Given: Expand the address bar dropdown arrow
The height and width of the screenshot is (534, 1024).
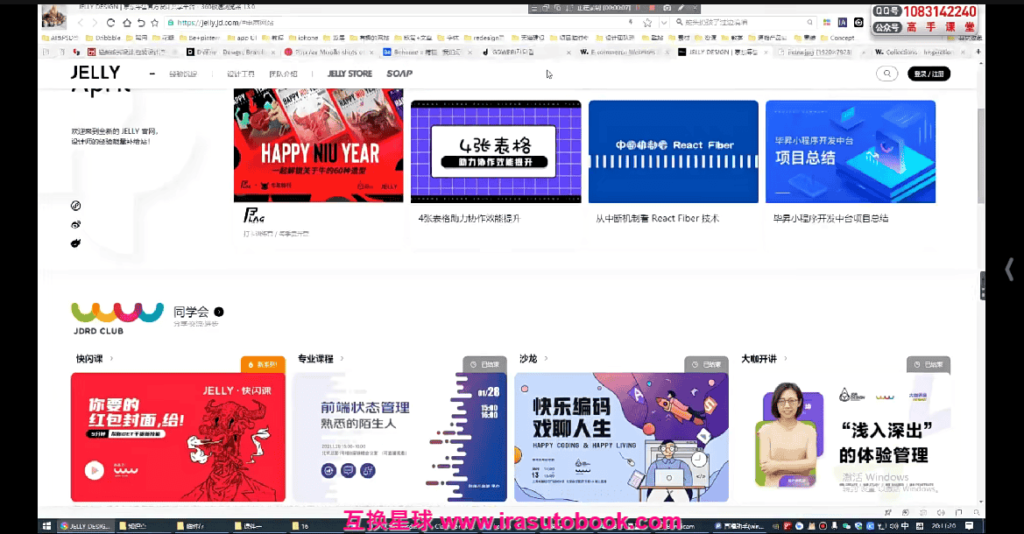Looking at the screenshot, I should coord(664,23).
